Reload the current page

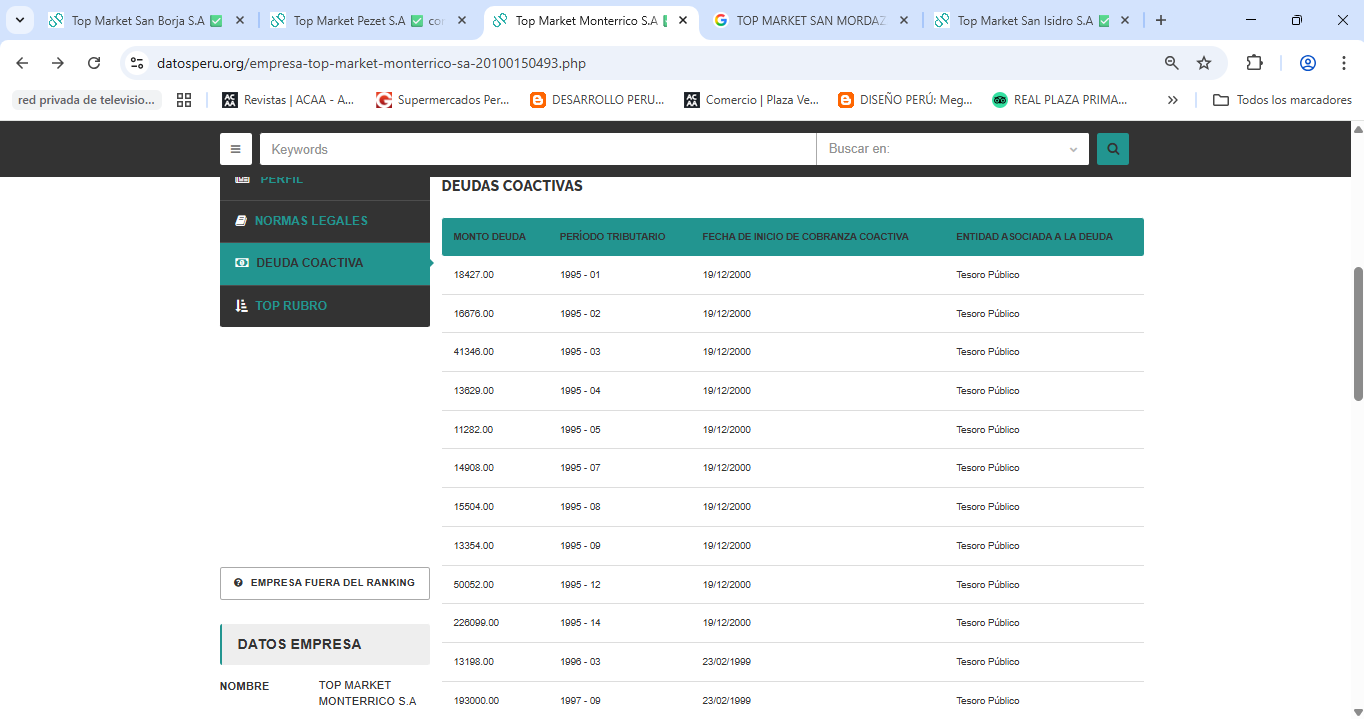tap(94, 63)
